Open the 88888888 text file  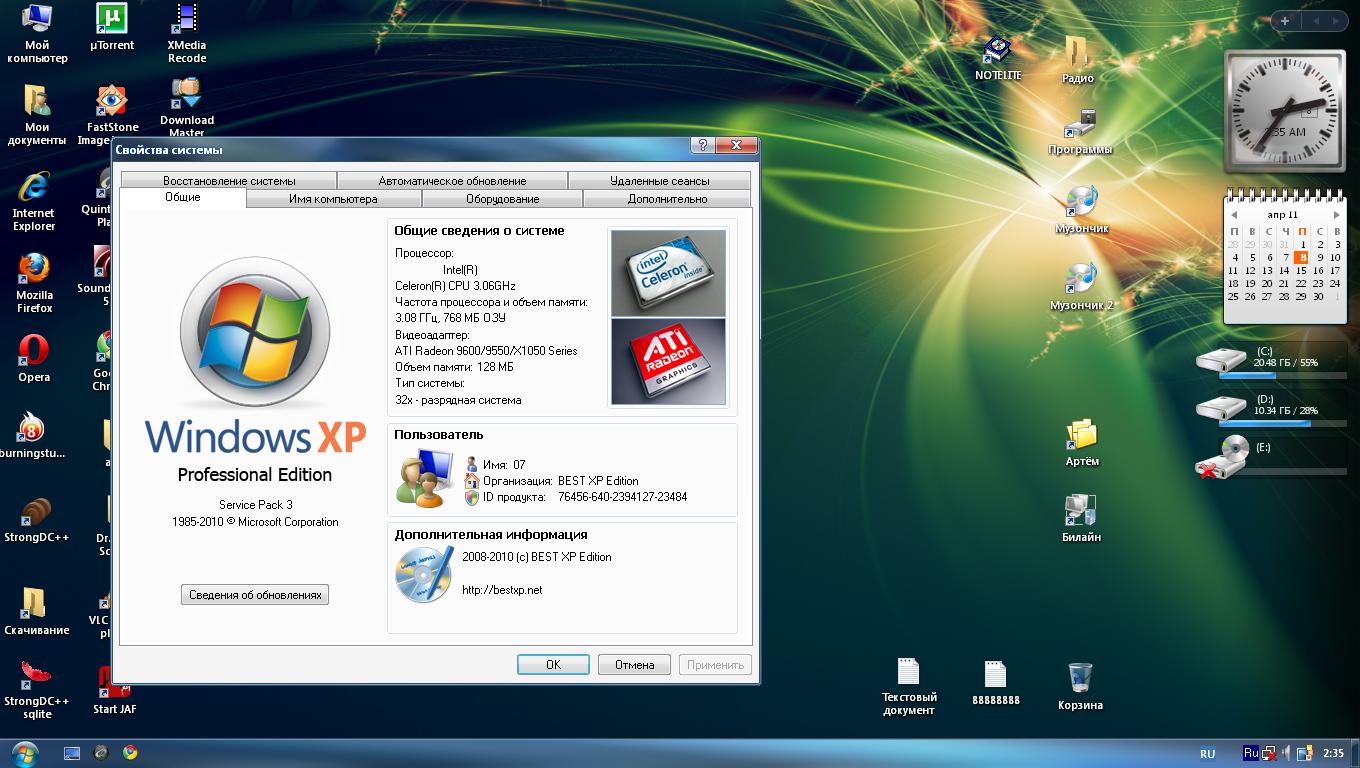[995, 683]
